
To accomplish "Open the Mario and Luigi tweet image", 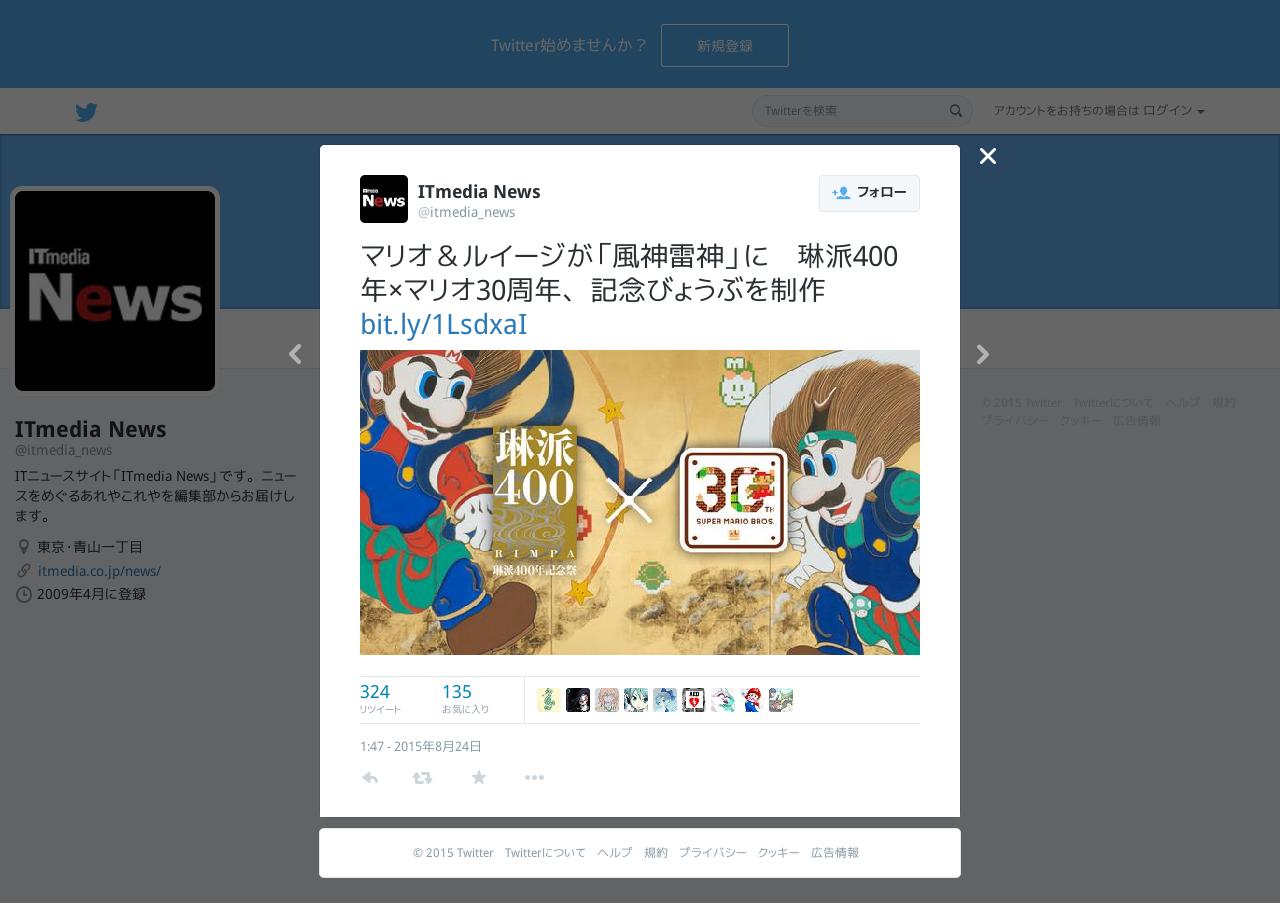I will 640,502.
